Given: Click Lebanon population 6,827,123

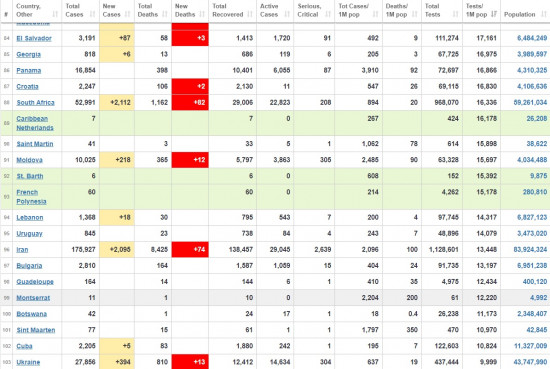Looking at the screenshot, I should pyautogui.click(x=532, y=217).
